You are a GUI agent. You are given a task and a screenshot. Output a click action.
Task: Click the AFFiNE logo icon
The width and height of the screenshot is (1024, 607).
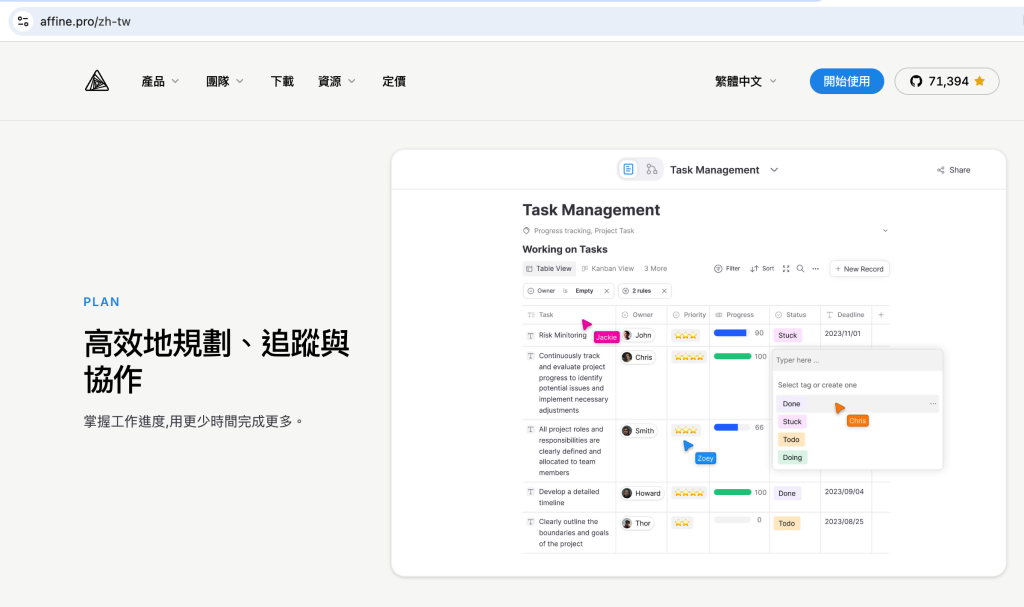(x=97, y=81)
